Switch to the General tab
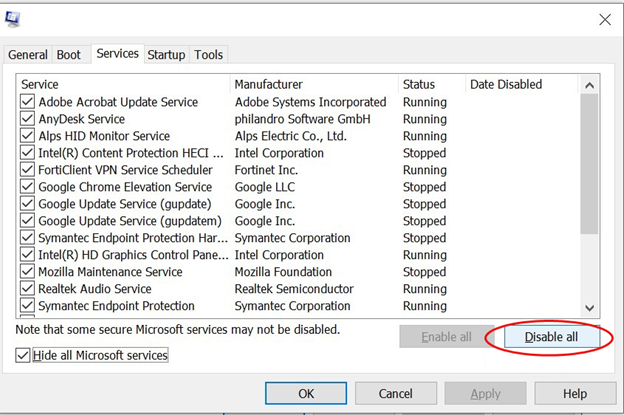624x415 pixels. (27, 55)
